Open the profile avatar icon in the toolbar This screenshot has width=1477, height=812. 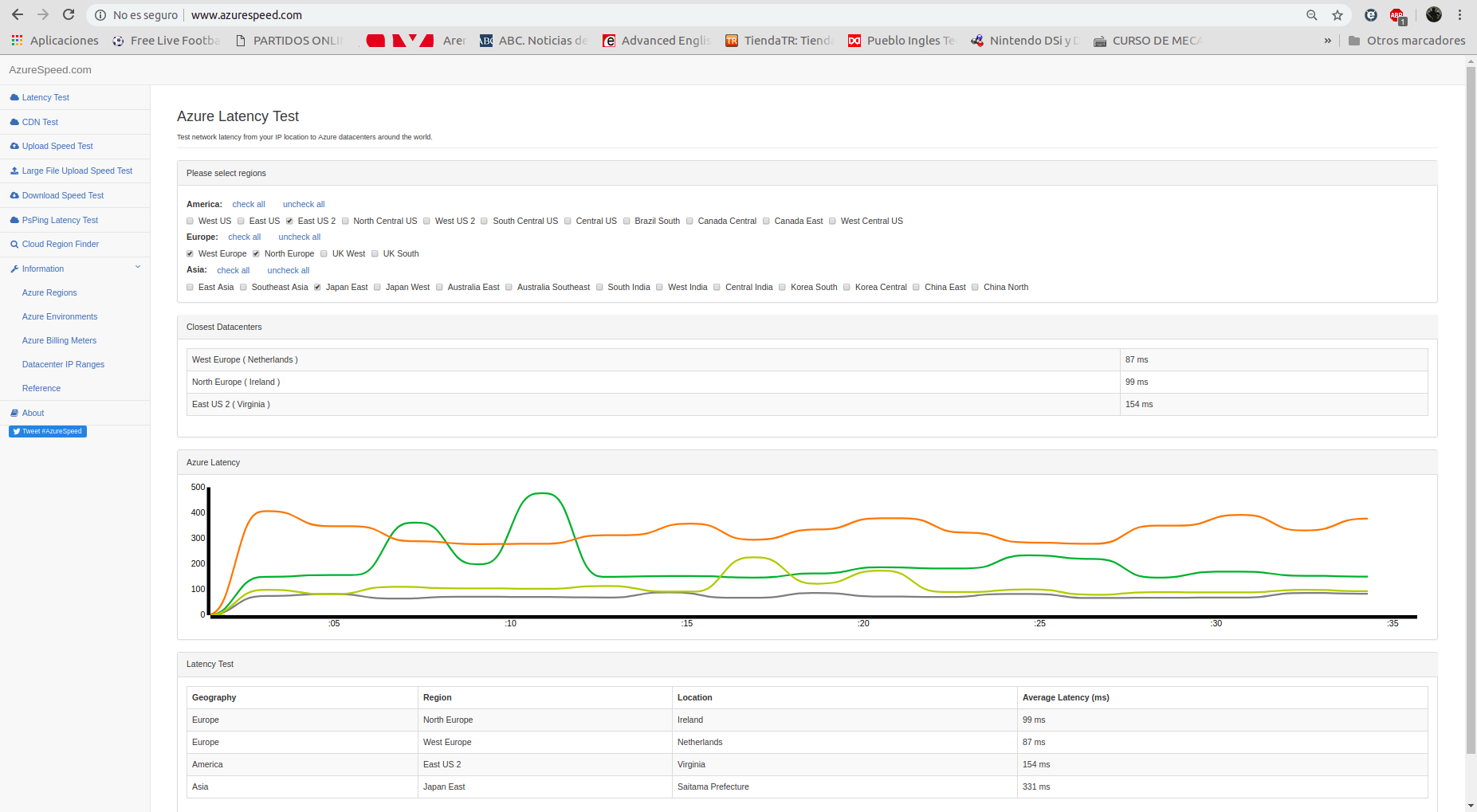pos(1434,14)
